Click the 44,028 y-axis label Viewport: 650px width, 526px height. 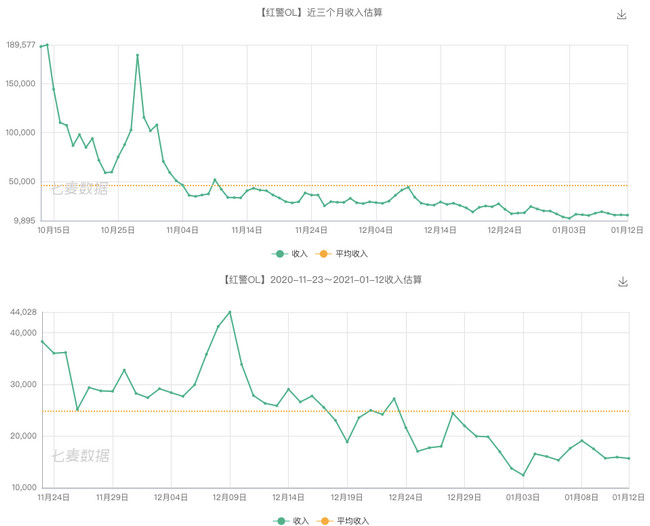(22, 312)
